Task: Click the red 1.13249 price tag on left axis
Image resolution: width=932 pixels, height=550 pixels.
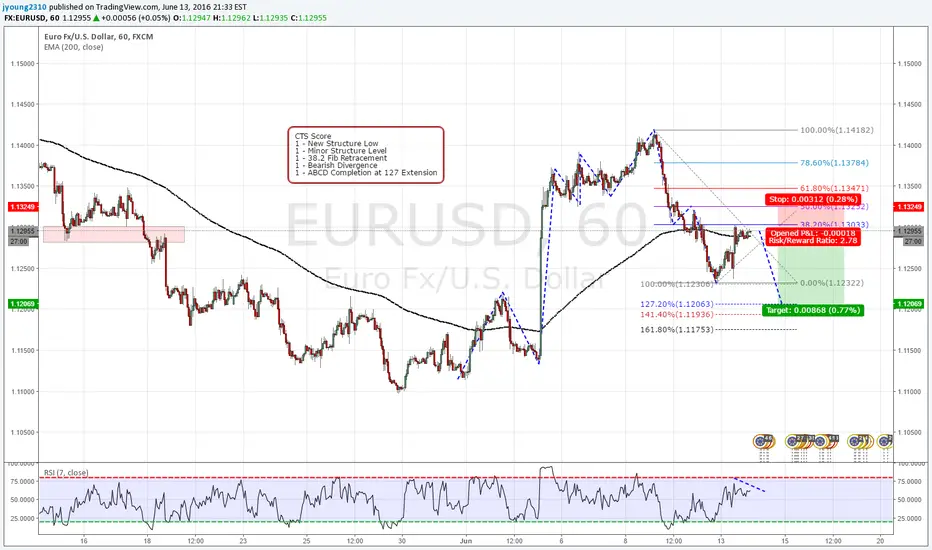Action: point(23,207)
